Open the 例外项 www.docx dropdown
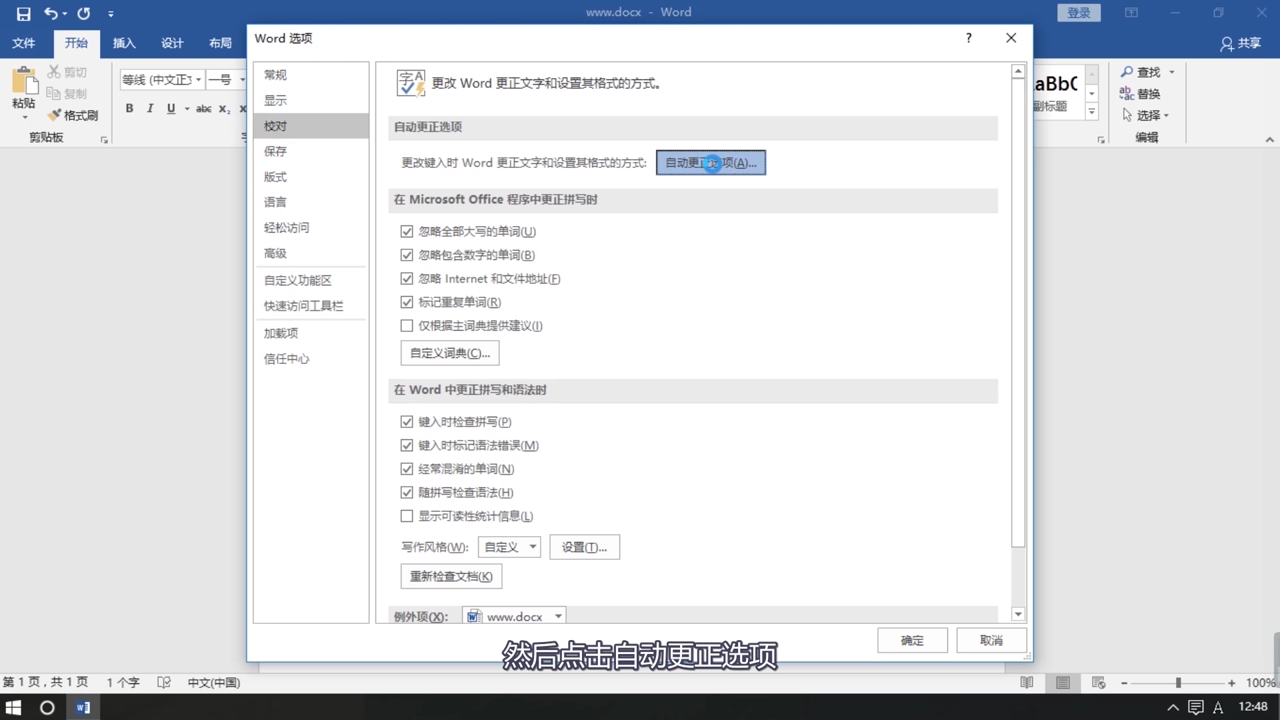Screen dimensions: 1280x720 [514, 617]
